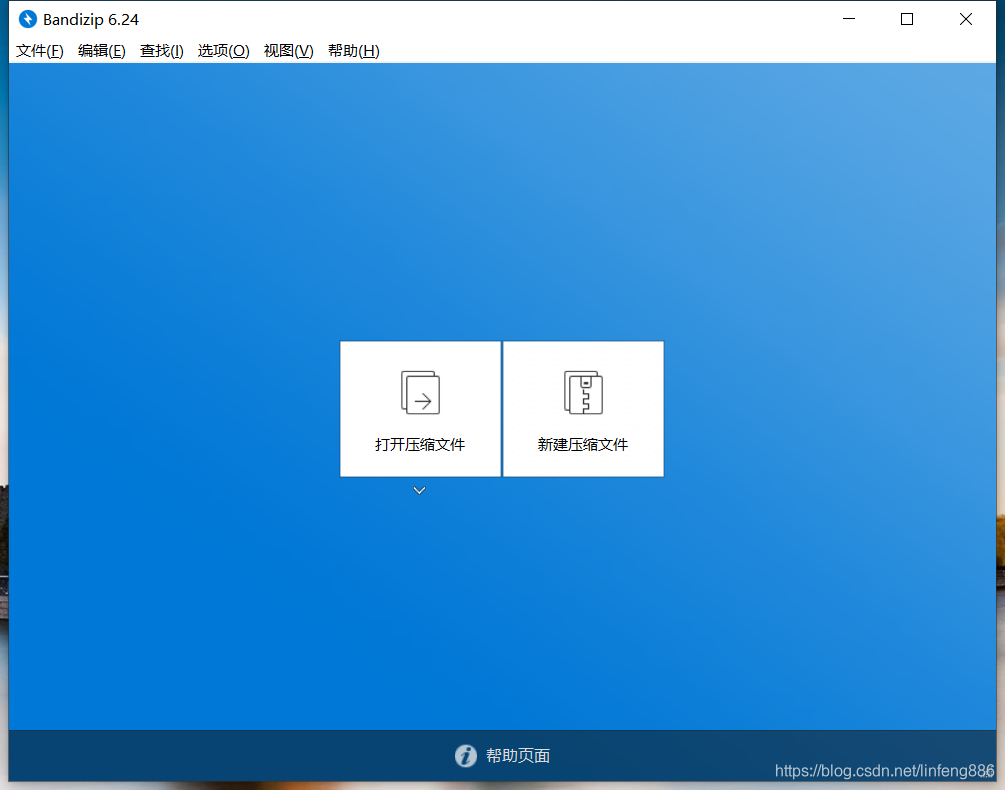Click the info icon beside 帮助页面
Screen dimensions: 1005x790
pyautogui.click(x=466, y=755)
